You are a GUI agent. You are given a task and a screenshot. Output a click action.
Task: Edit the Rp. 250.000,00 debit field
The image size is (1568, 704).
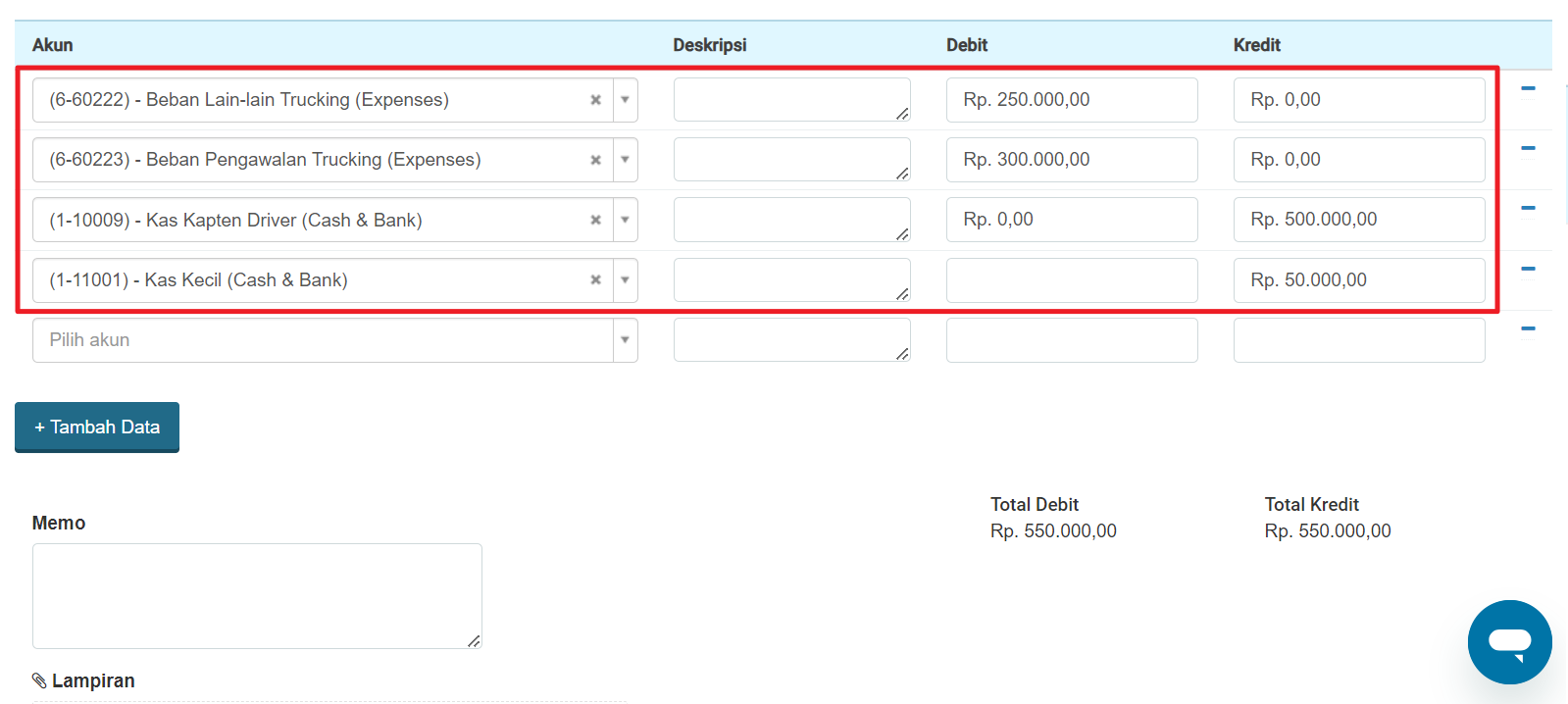click(1071, 100)
